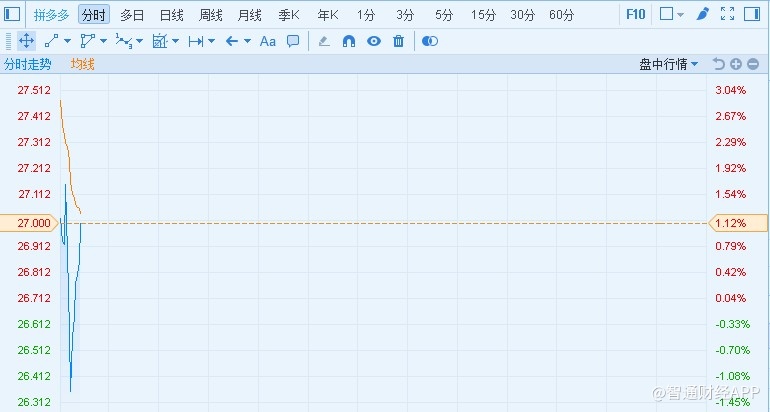Switch to the 30分 chart
This screenshot has height=412, width=770.
(x=522, y=15)
